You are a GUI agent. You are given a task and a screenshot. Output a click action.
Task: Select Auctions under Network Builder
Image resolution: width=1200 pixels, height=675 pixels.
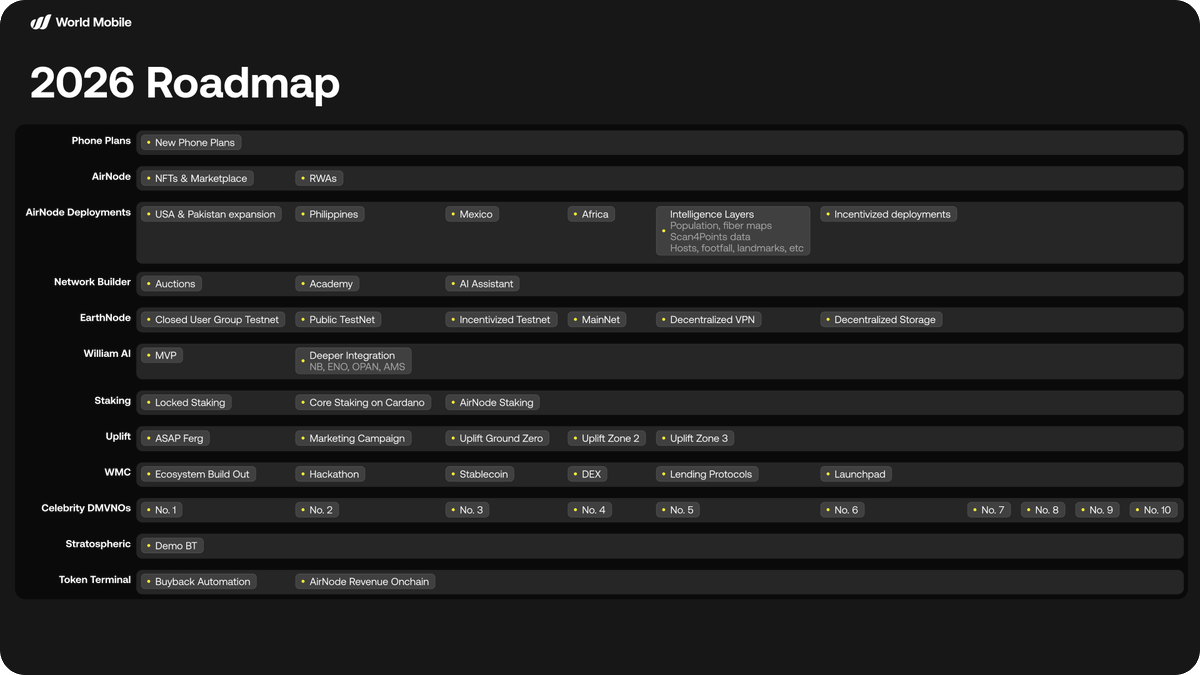[x=171, y=284]
